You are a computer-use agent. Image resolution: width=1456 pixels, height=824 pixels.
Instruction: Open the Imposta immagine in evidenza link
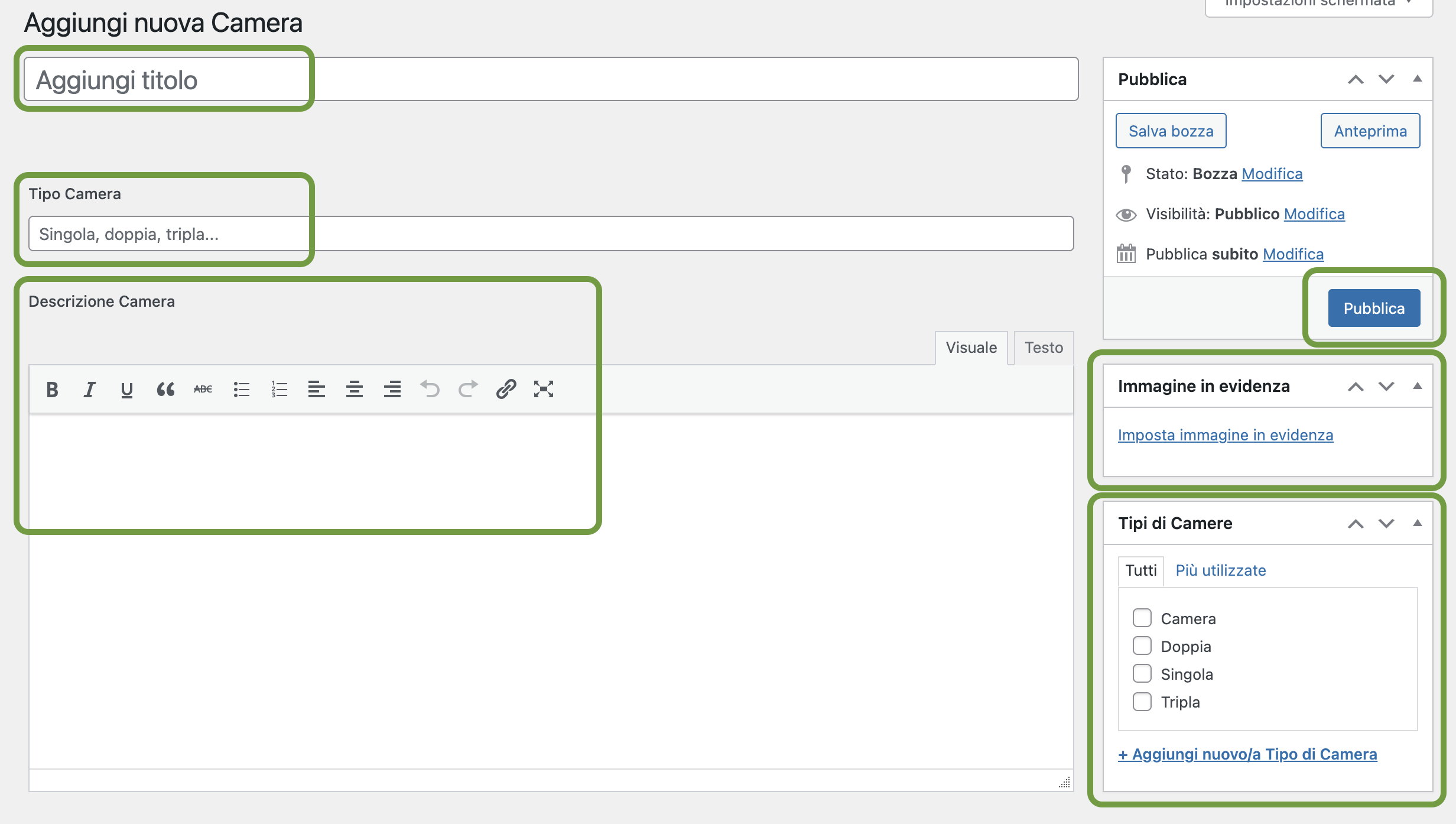[1226, 435]
